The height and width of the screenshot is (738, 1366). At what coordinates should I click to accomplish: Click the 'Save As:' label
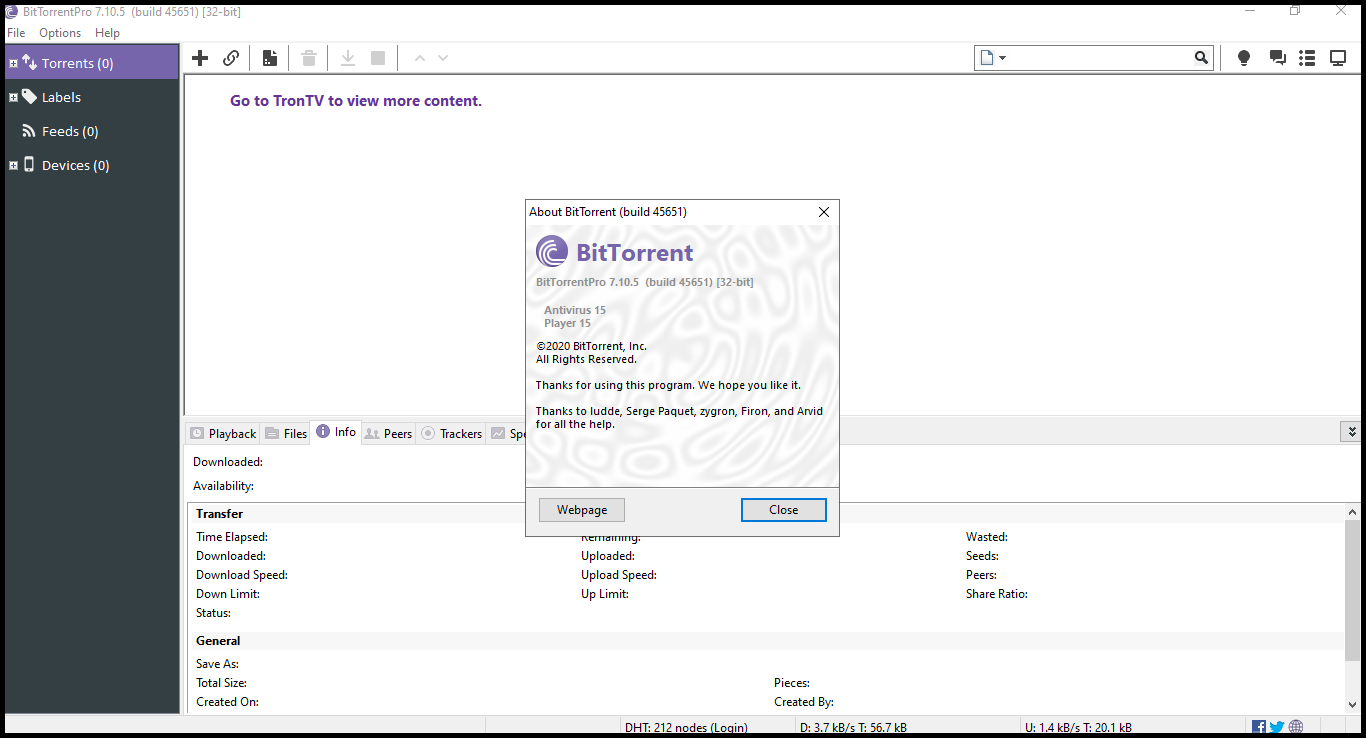(217, 664)
